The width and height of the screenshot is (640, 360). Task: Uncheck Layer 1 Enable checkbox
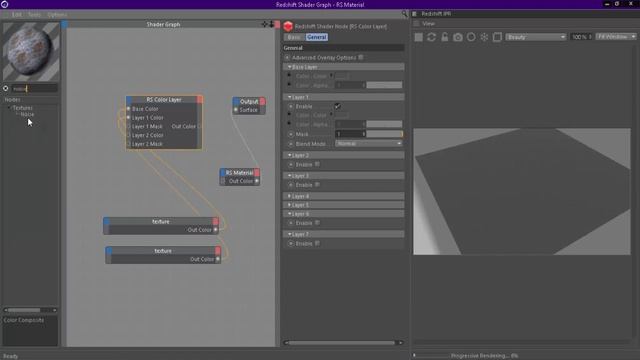tap(338, 106)
